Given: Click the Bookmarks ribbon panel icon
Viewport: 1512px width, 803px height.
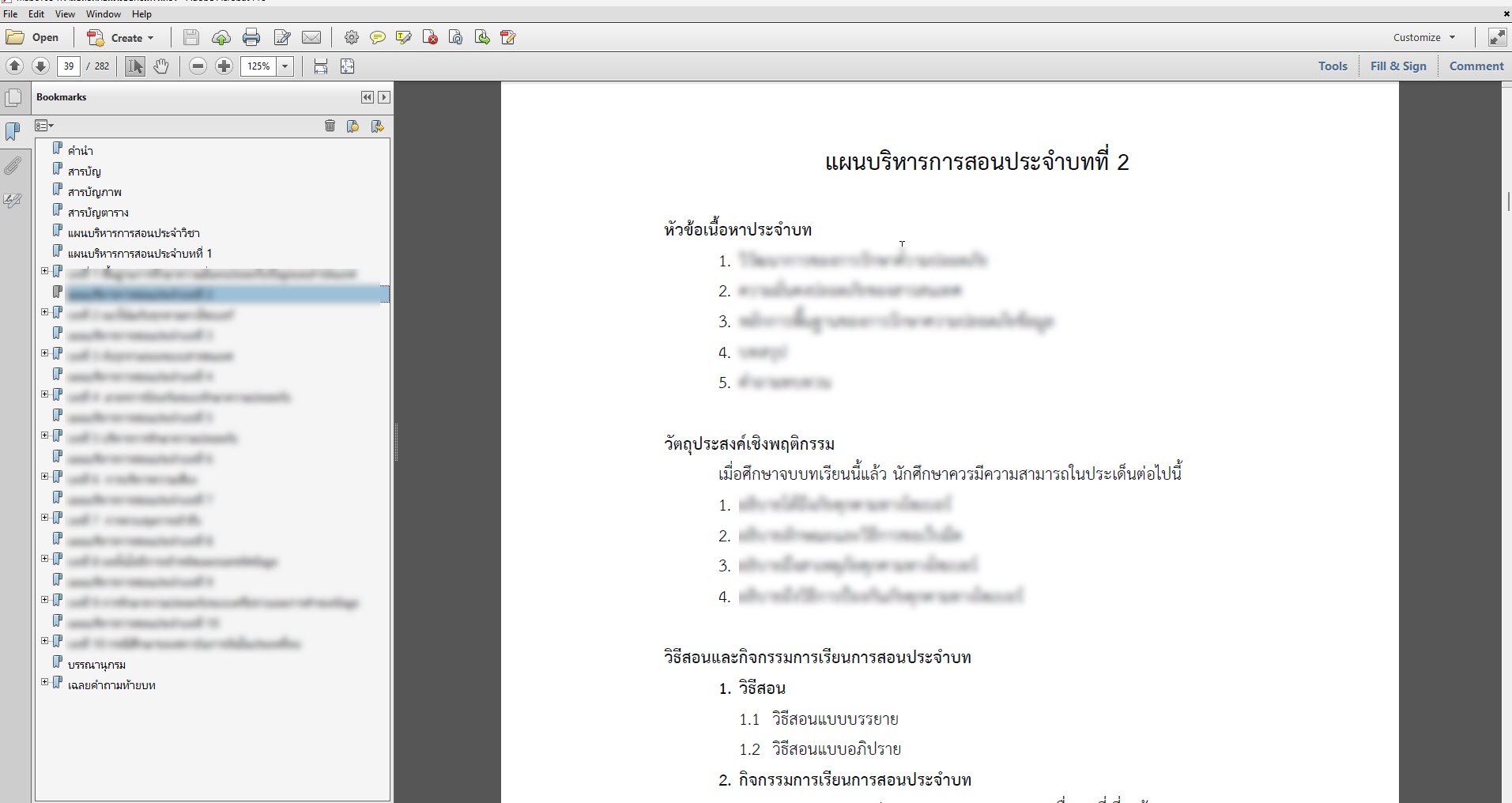Looking at the screenshot, I should click(13, 131).
